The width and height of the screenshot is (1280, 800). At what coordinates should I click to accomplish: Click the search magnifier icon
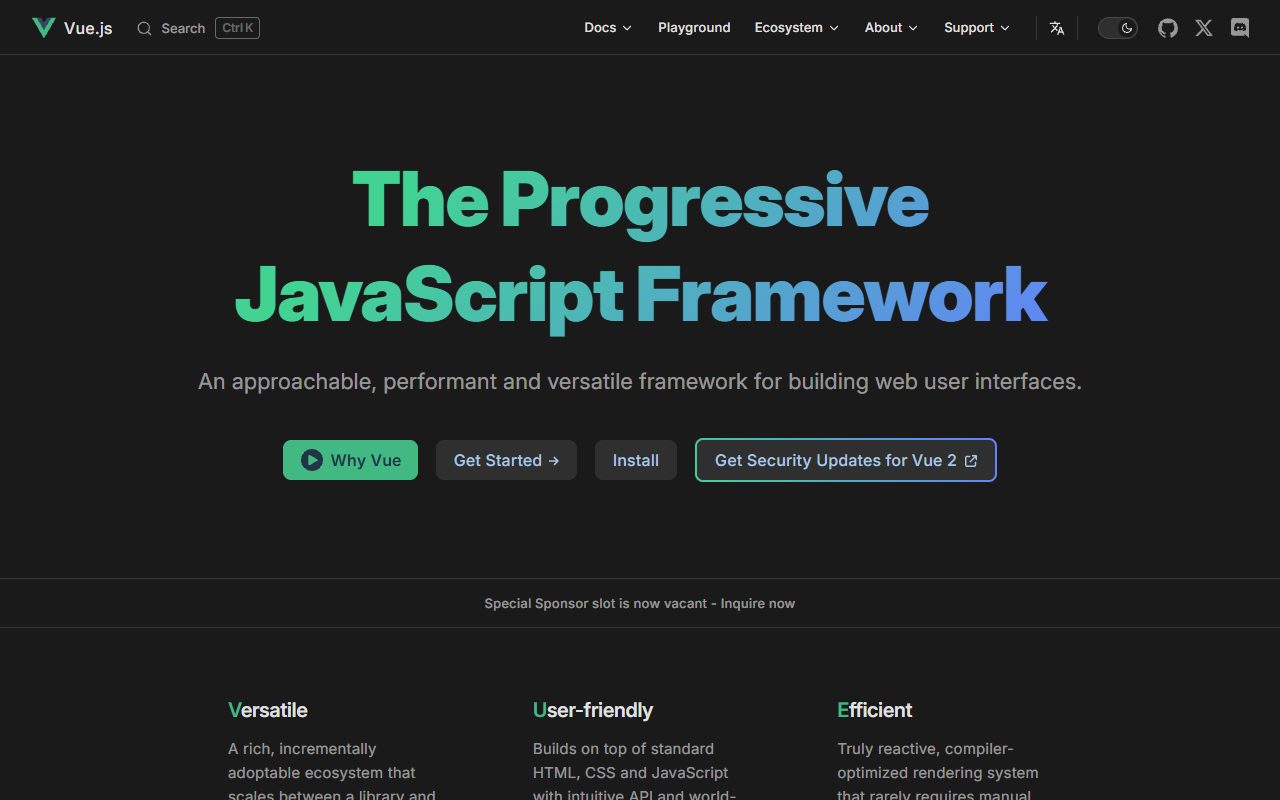tap(145, 28)
